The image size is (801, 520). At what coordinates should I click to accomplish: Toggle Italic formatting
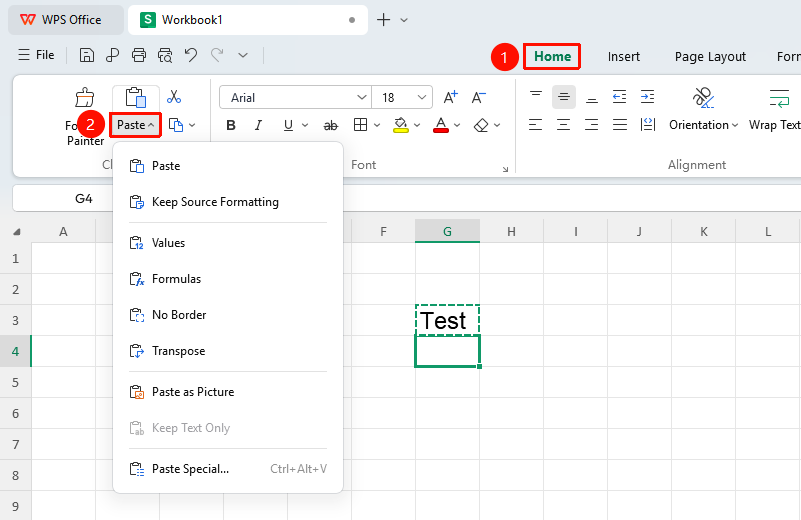coord(258,125)
